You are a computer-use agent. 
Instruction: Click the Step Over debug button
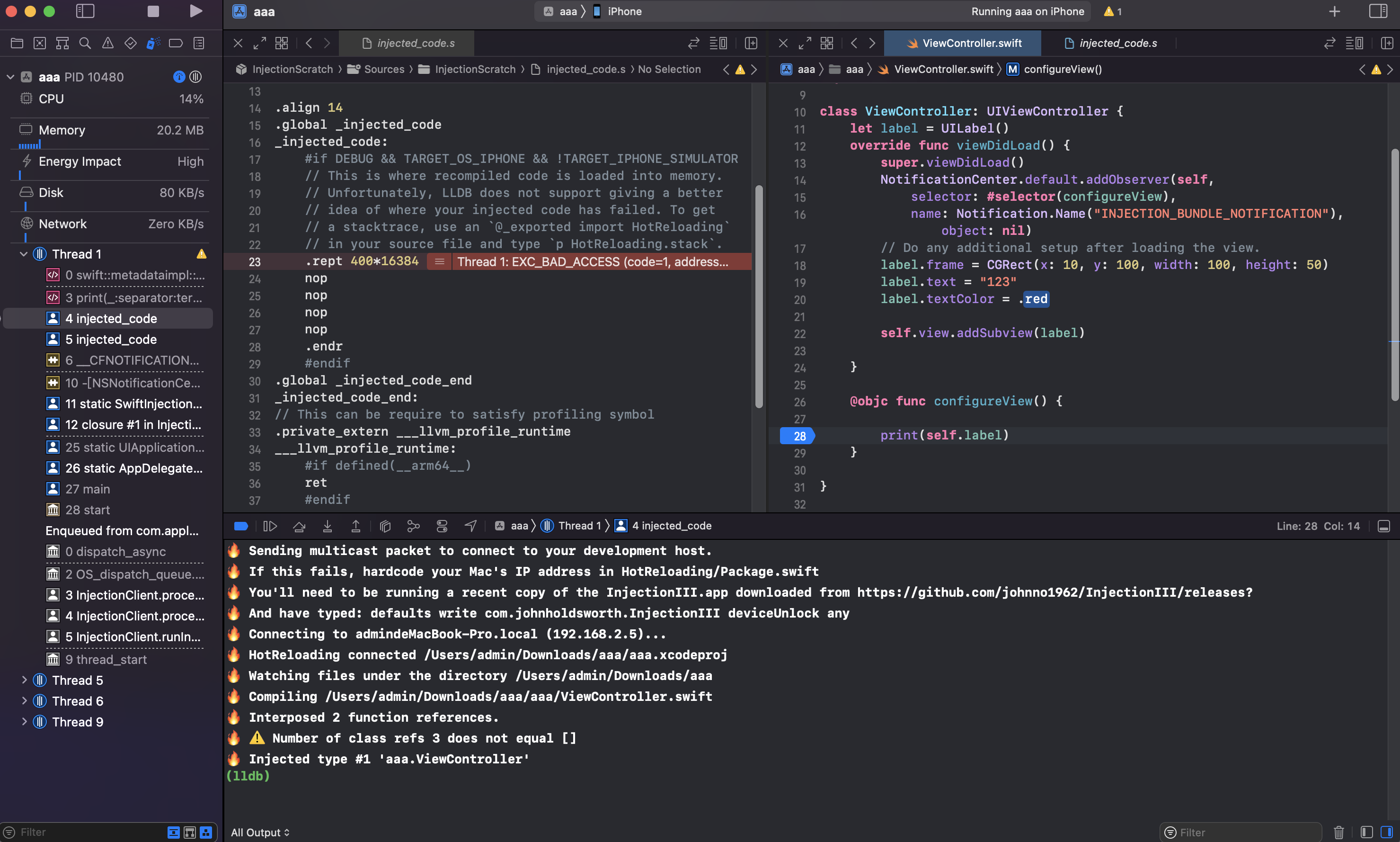(x=299, y=526)
